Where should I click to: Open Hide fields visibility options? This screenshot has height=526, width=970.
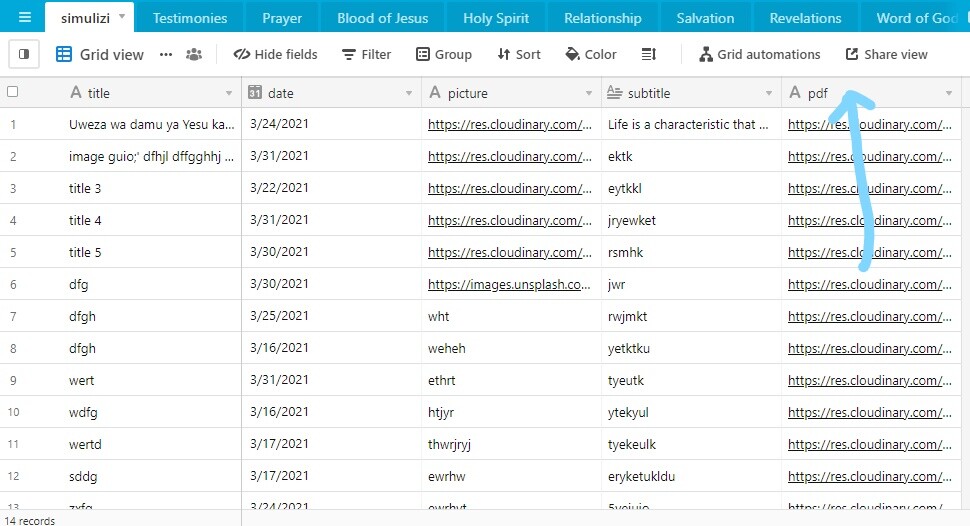point(275,54)
